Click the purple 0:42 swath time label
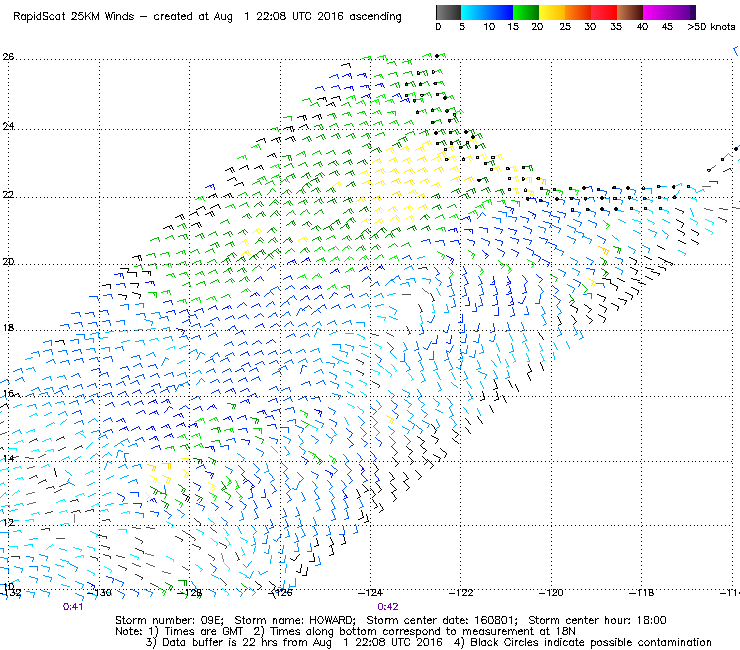740x650 pixels. tap(388, 607)
